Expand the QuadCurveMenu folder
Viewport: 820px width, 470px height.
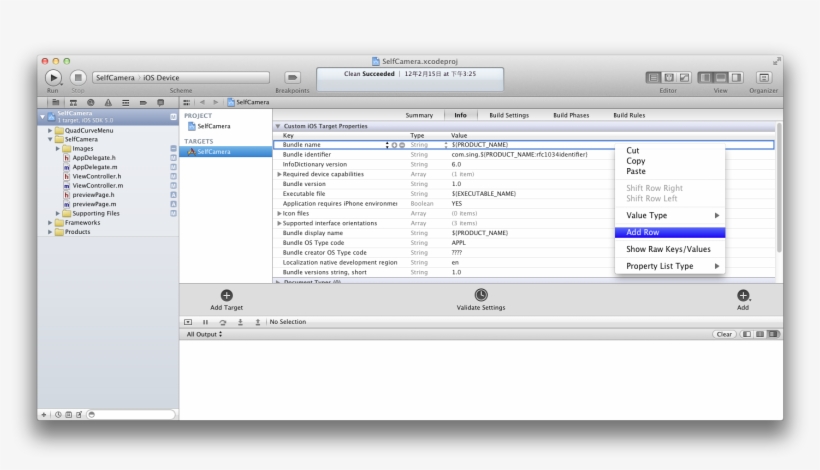pyautogui.click(x=50, y=131)
